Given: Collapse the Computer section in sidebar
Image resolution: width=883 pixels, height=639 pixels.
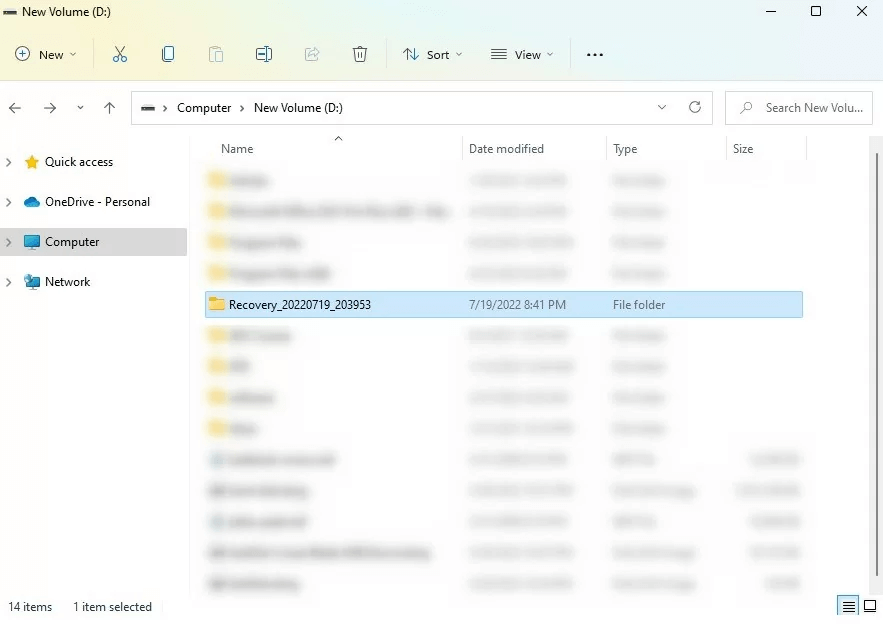Looking at the screenshot, I should (x=8, y=241).
